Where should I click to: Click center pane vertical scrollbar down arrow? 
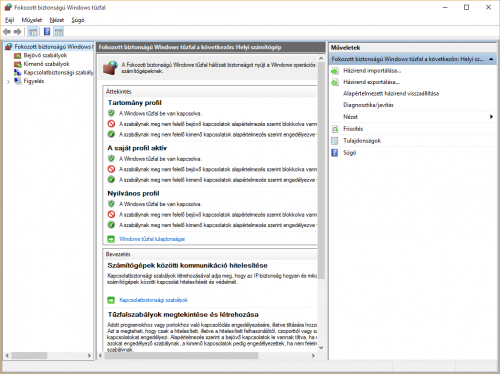point(321,348)
